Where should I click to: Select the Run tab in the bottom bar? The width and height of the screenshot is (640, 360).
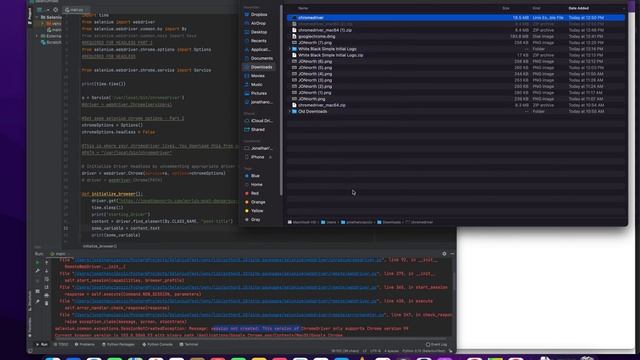click(x=42, y=344)
